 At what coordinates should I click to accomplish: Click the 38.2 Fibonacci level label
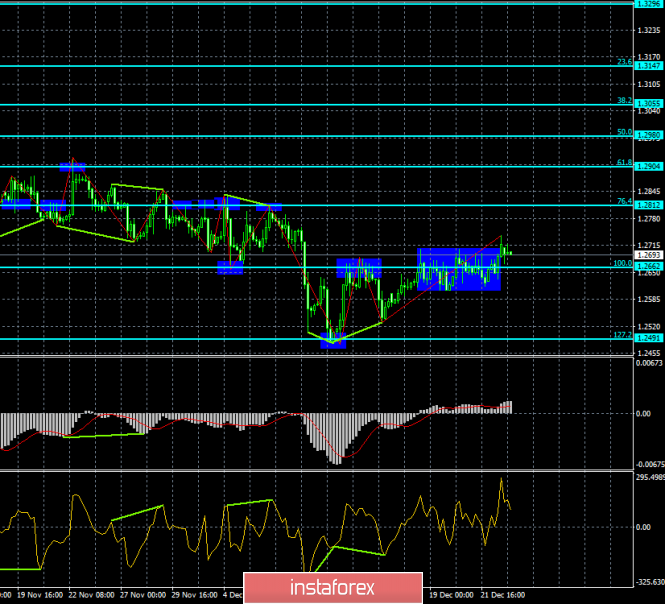coord(624,101)
